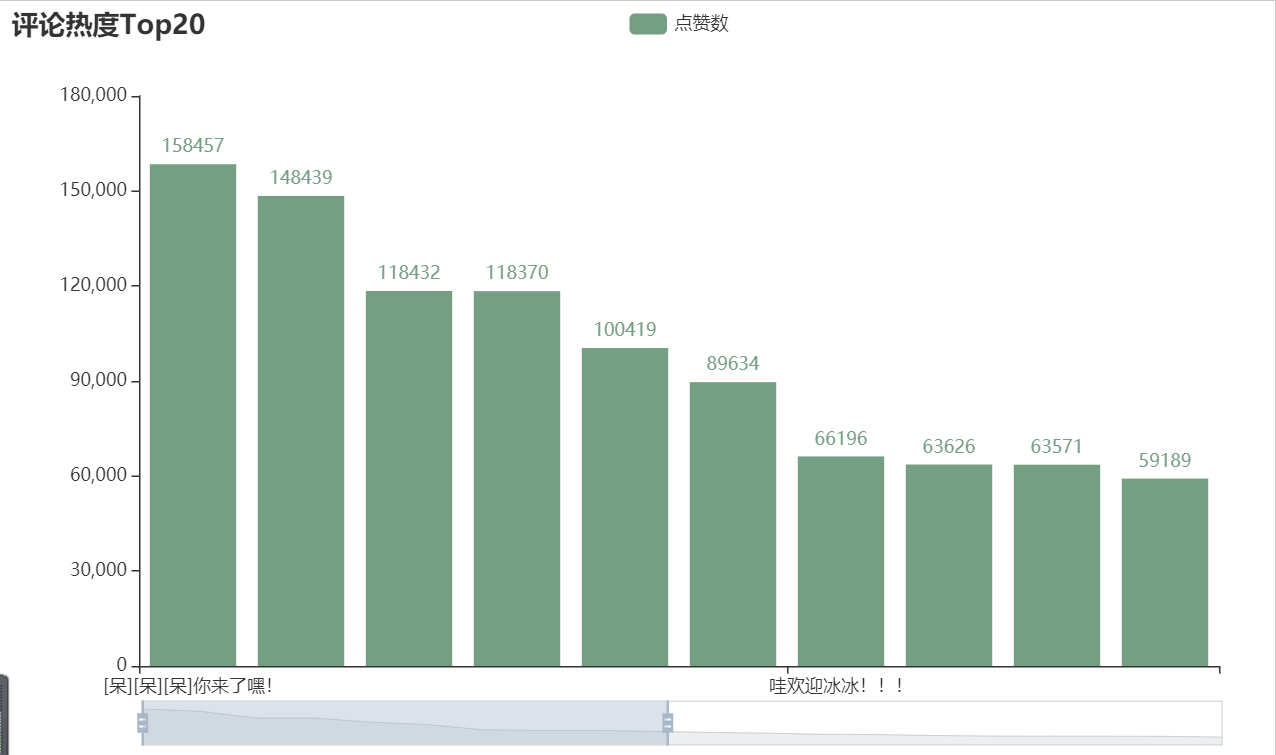Click the 180,000 y-axis label

tap(94, 96)
